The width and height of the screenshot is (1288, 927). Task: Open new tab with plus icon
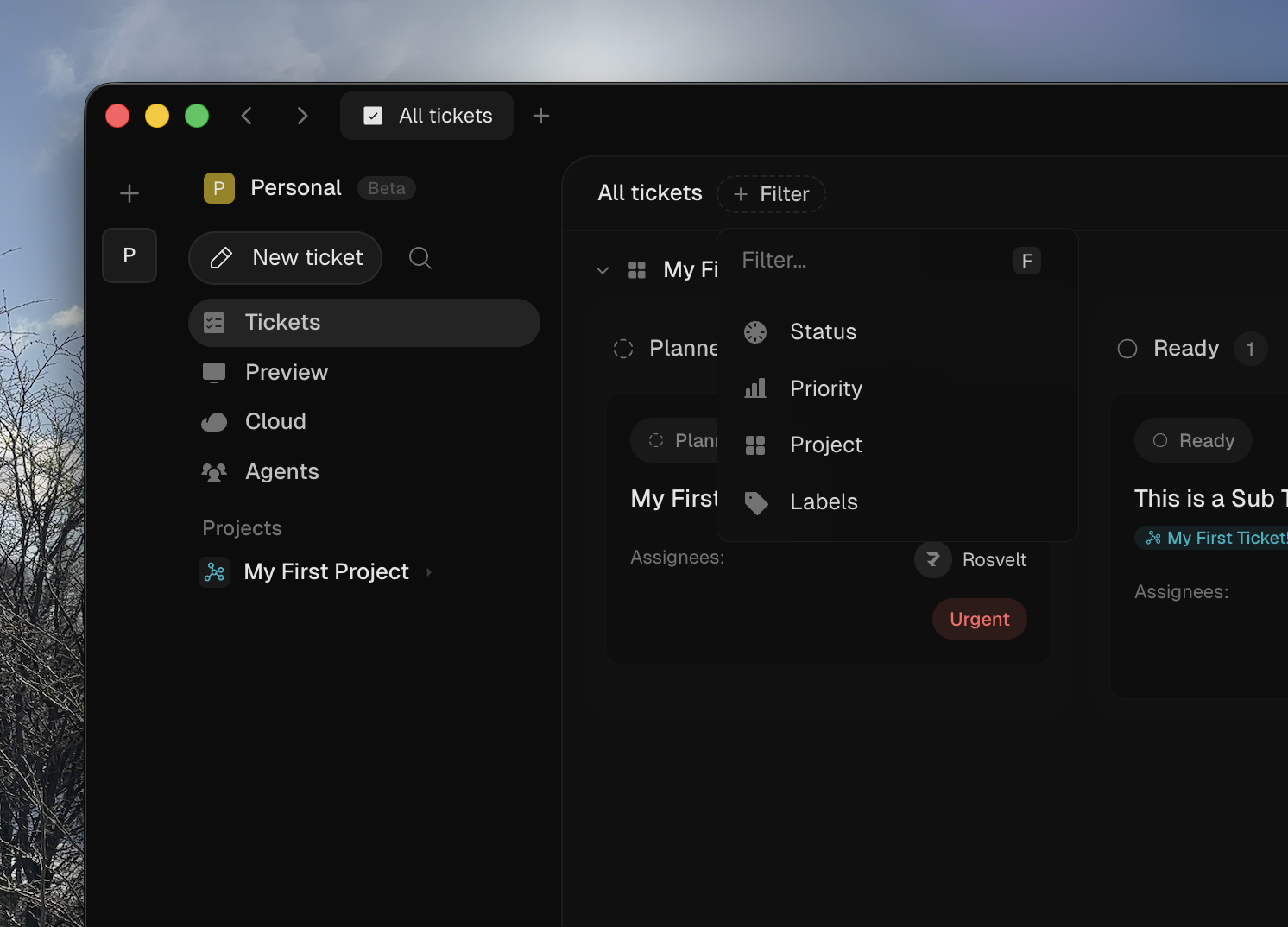click(x=541, y=116)
